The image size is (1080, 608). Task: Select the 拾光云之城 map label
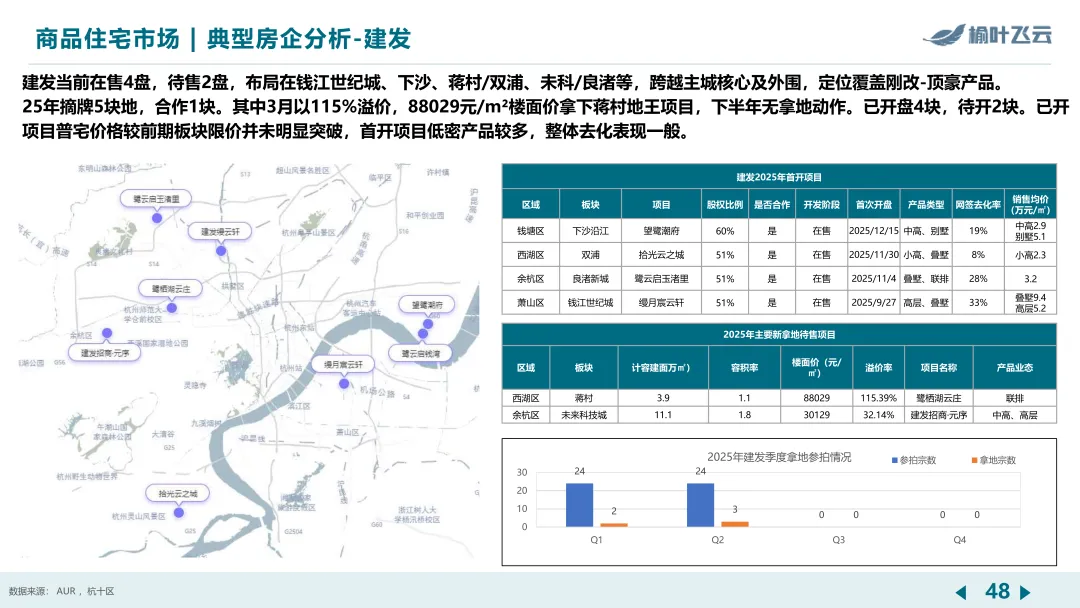(x=178, y=494)
